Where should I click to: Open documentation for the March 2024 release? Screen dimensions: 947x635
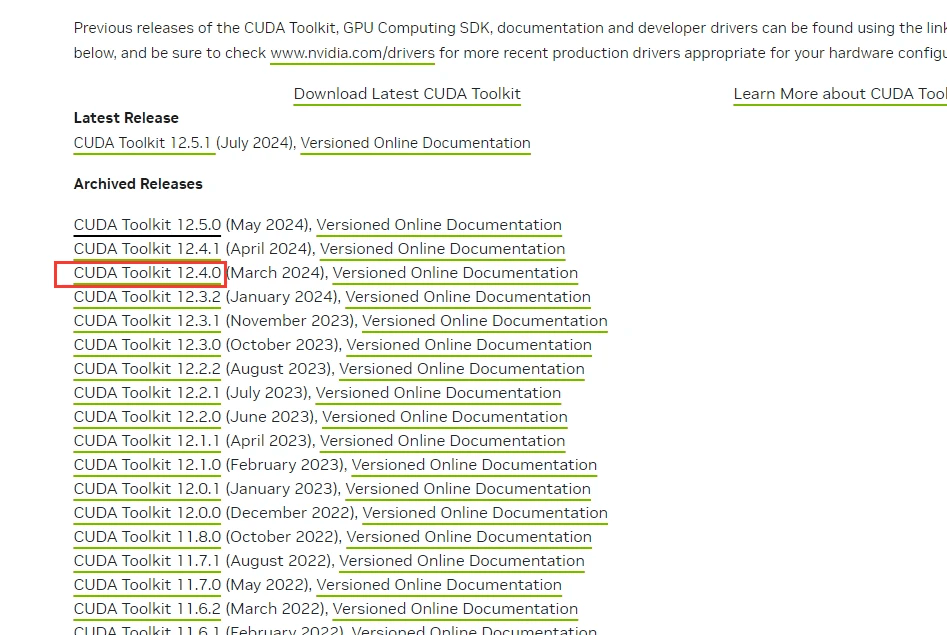455,273
